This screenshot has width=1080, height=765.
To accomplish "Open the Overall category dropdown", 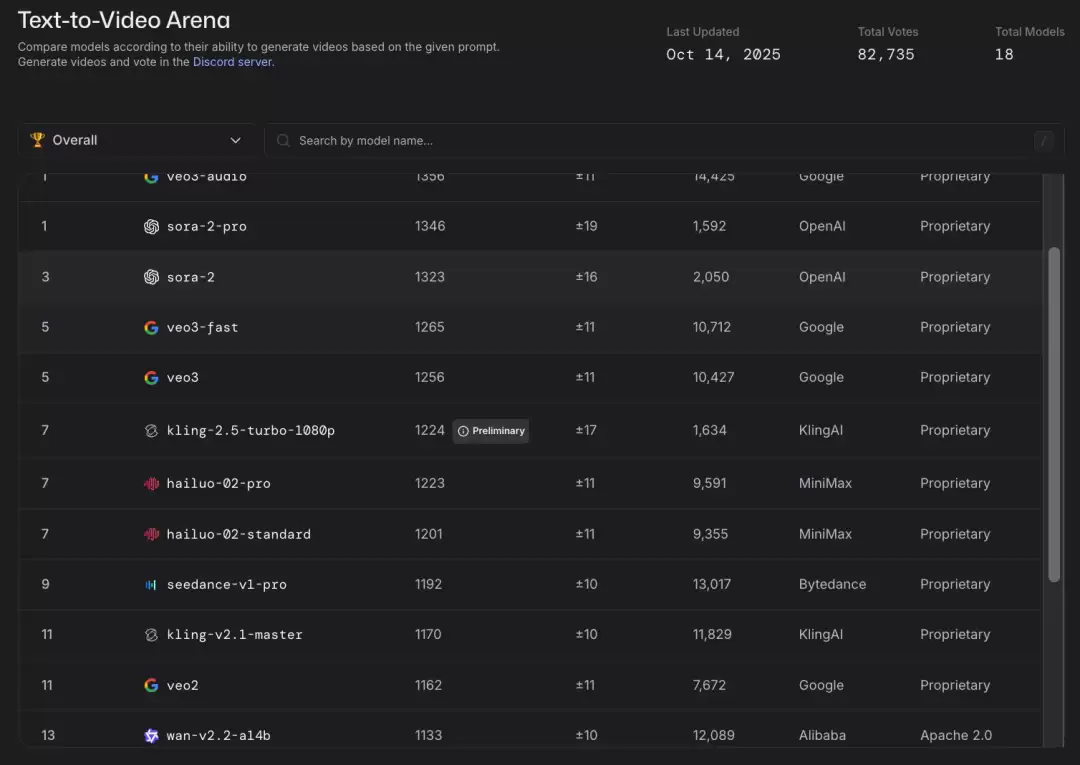I will [x=136, y=140].
